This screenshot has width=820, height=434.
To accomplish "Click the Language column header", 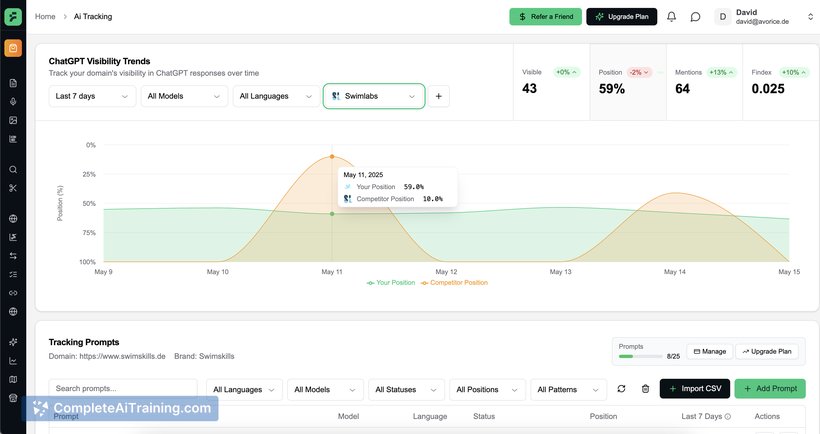I will pyautogui.click(x=430, y=417).
